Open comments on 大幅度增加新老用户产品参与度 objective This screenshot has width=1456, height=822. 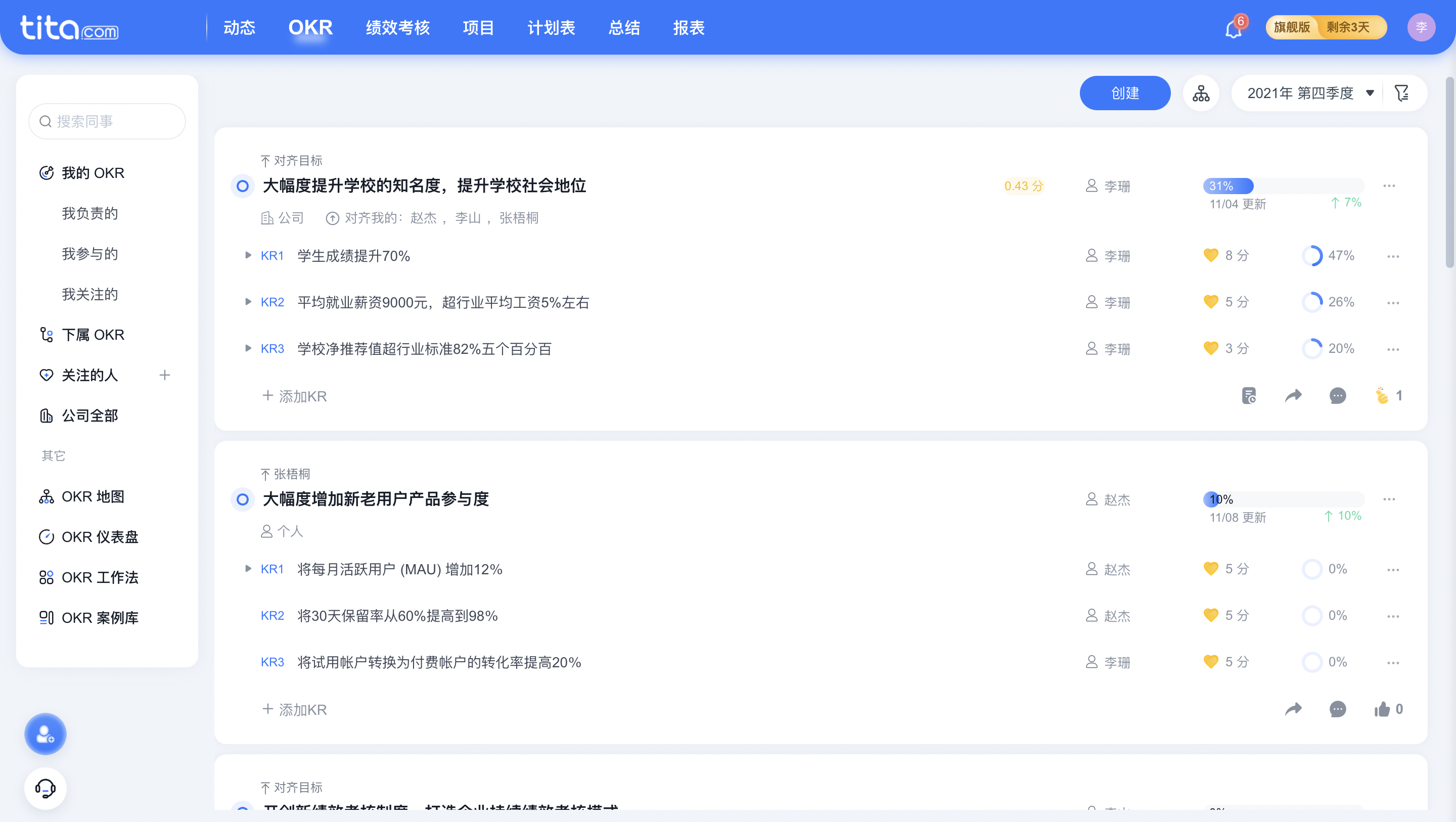[1338, 708]
